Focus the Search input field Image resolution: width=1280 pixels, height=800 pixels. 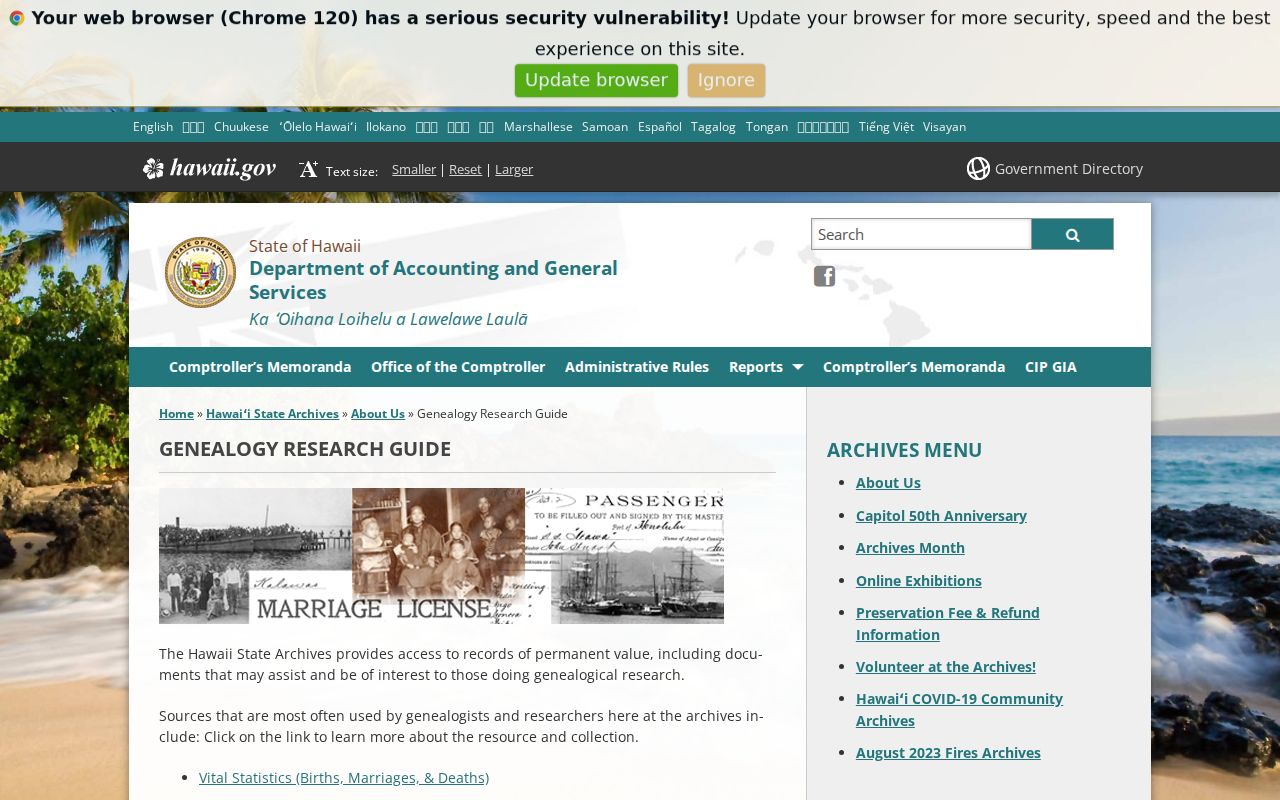[x=921, y=234]
